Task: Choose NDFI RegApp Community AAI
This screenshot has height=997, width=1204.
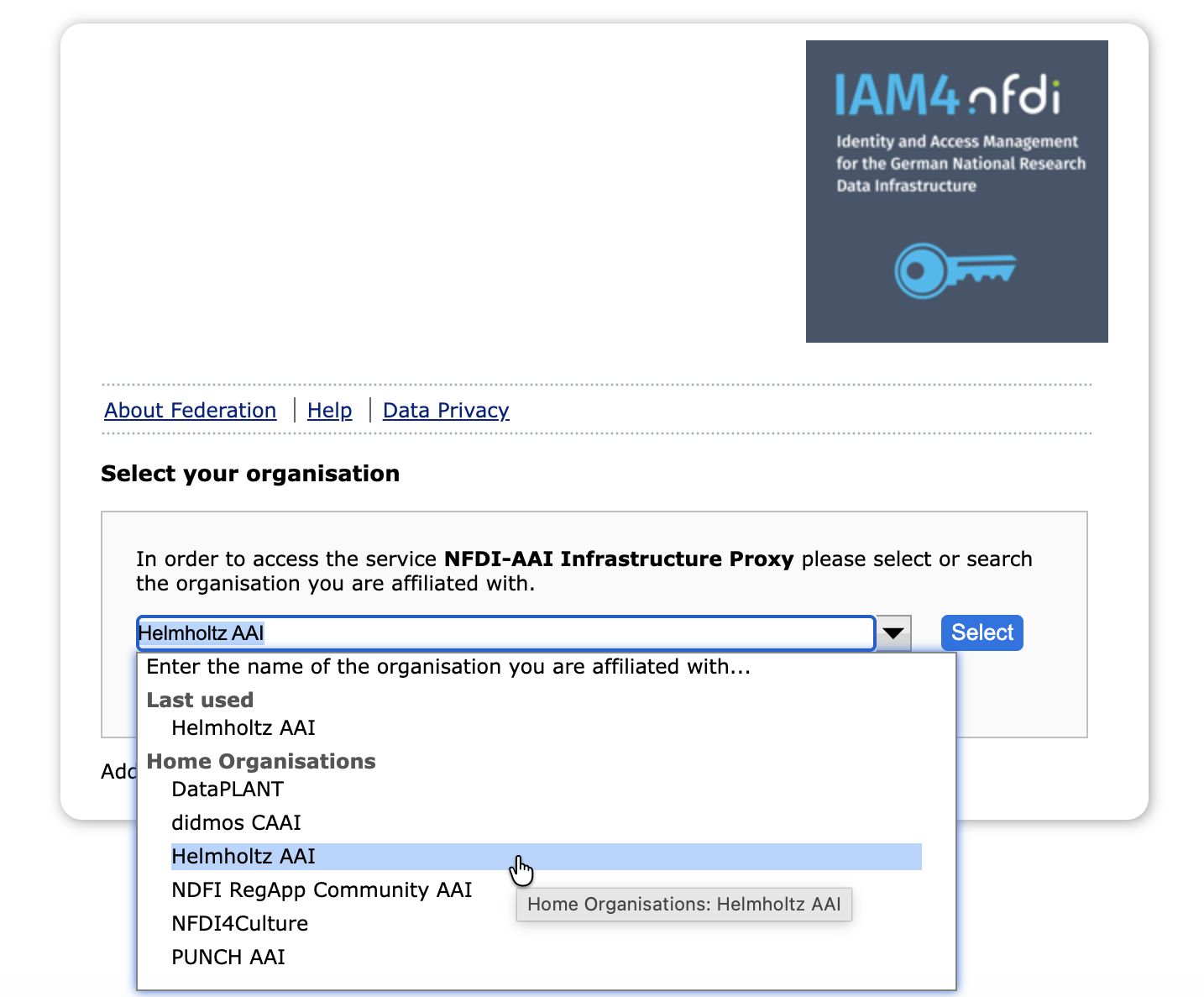Action: click(322, 889)
